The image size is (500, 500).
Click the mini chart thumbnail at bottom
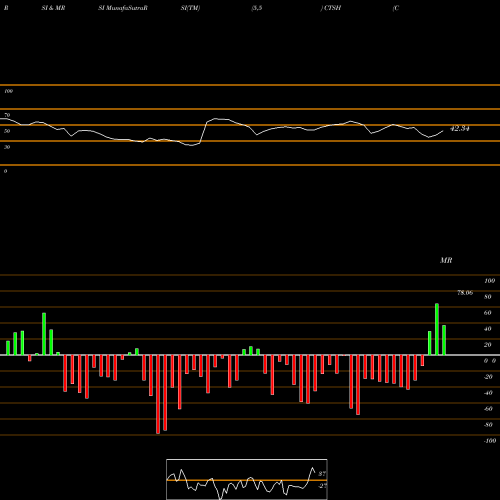point(247,479)
